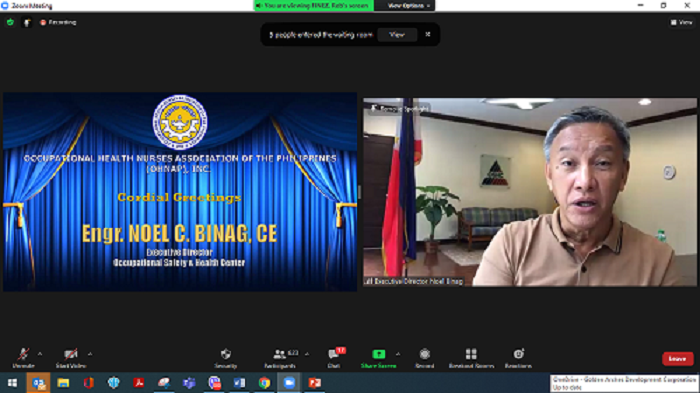Open the Reactions menu
The width and height of the screenshot is (700, 393).
click(518, 358)
